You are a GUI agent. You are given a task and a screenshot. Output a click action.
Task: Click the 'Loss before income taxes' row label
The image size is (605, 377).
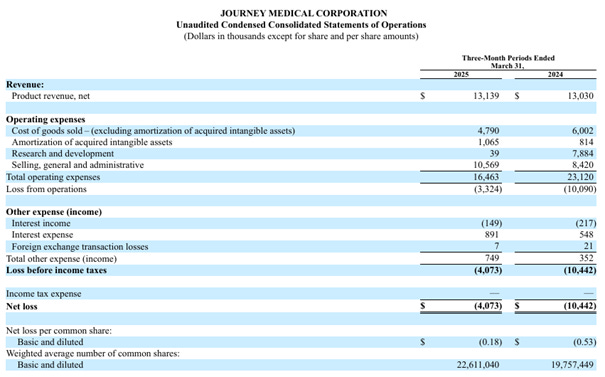(x=56, y=270)
